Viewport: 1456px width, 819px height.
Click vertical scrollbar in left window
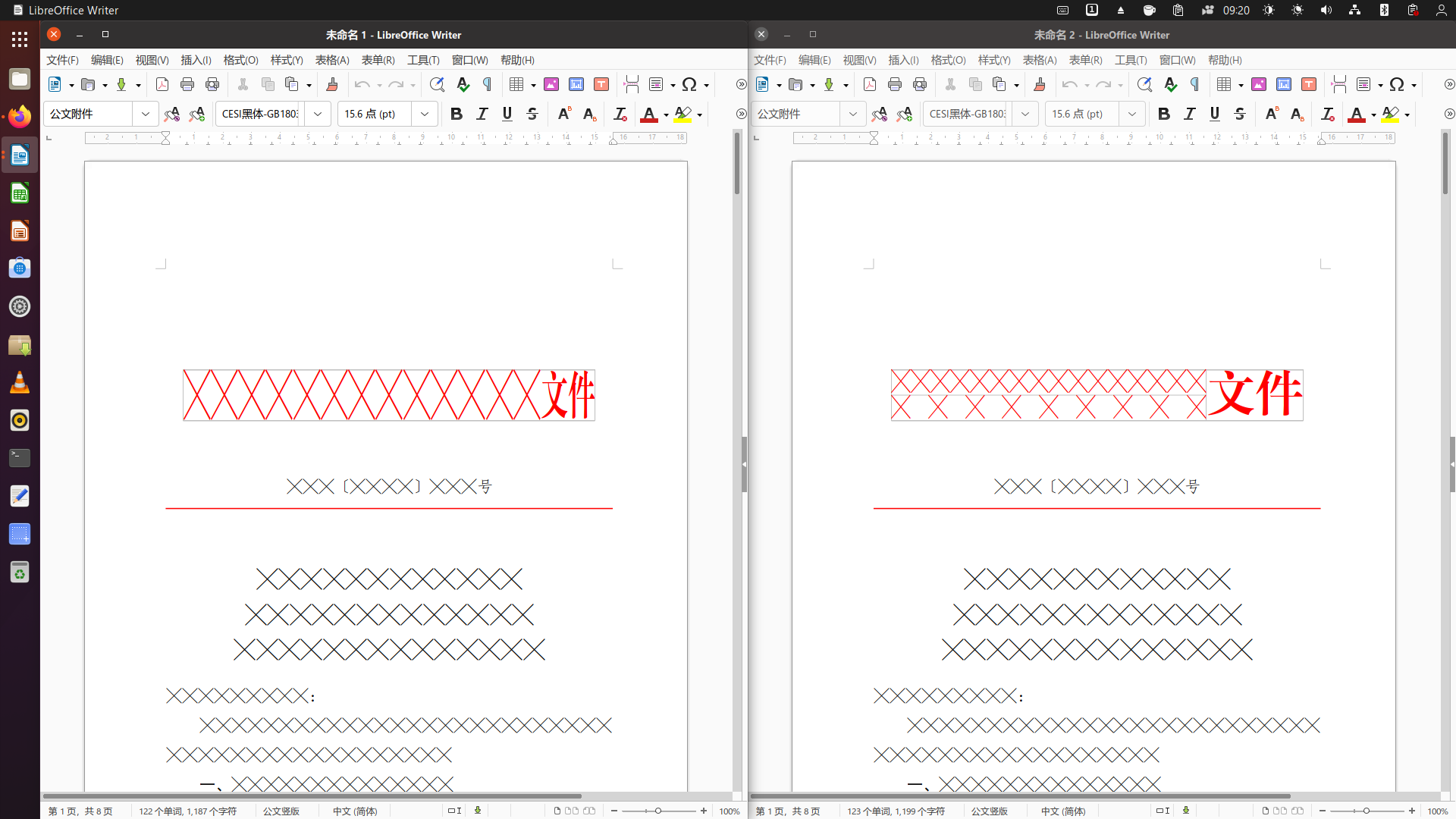[737, 460]
